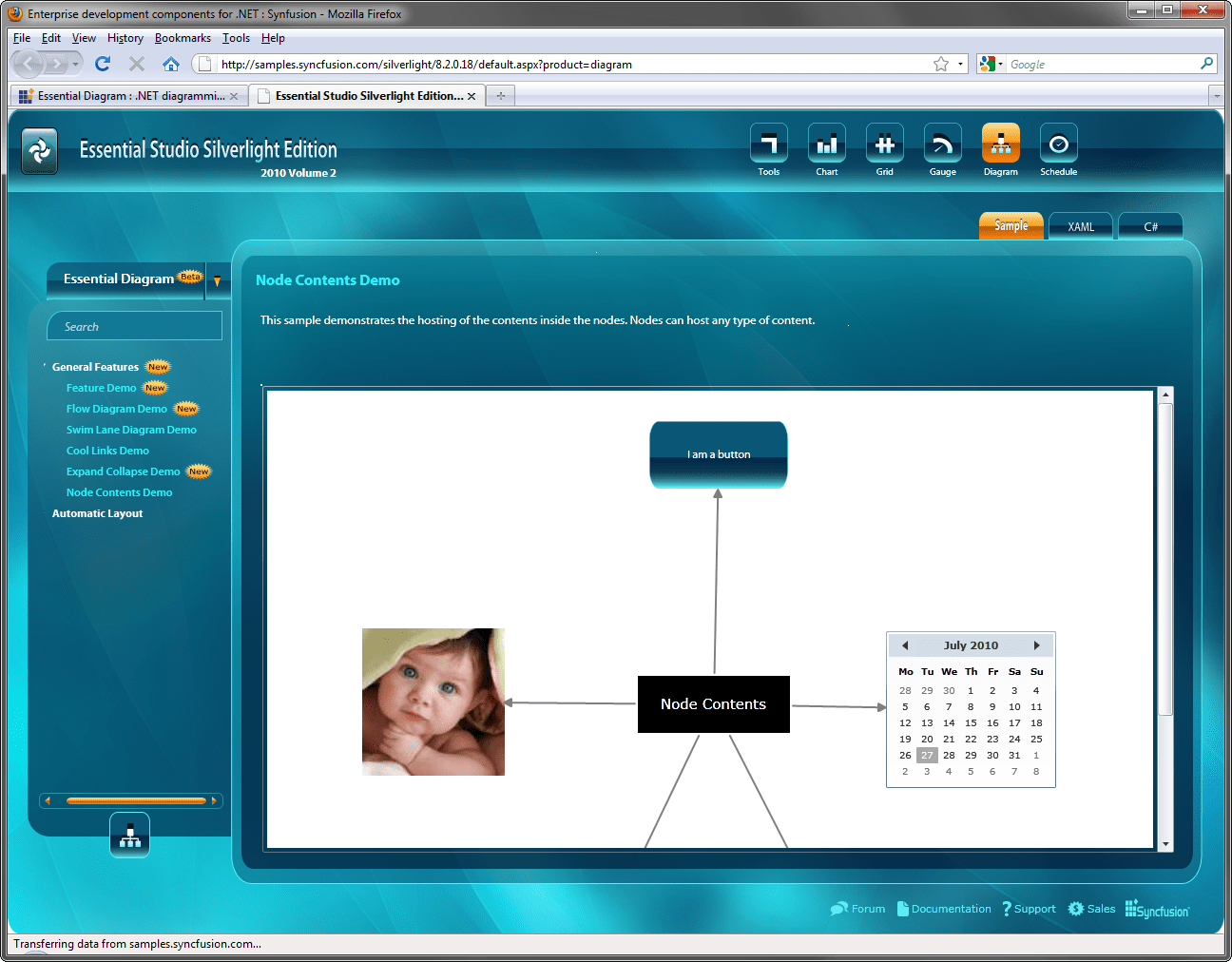Image resolution: width=1232 pixels, height=962 pixels.
Task: Select July 27 in the calendar node
Action: coord(926,754)
